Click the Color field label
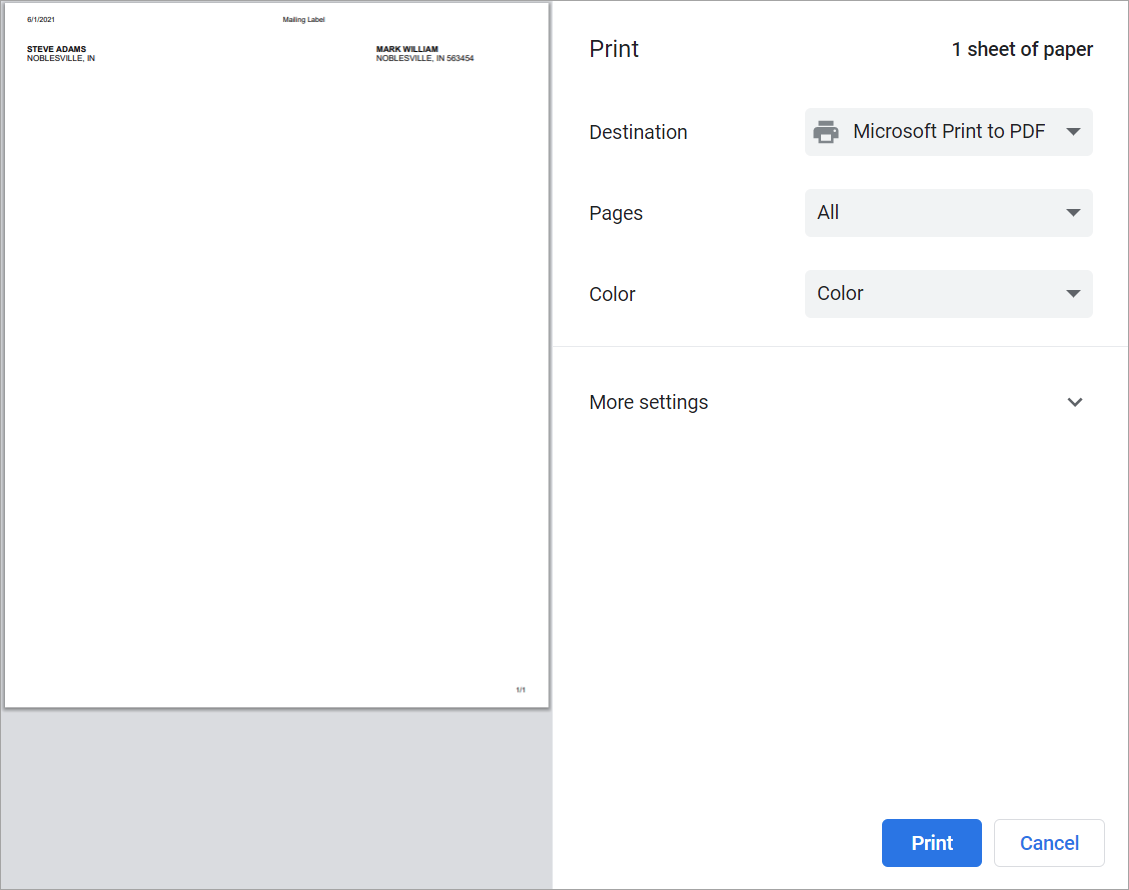 point(612,294)
